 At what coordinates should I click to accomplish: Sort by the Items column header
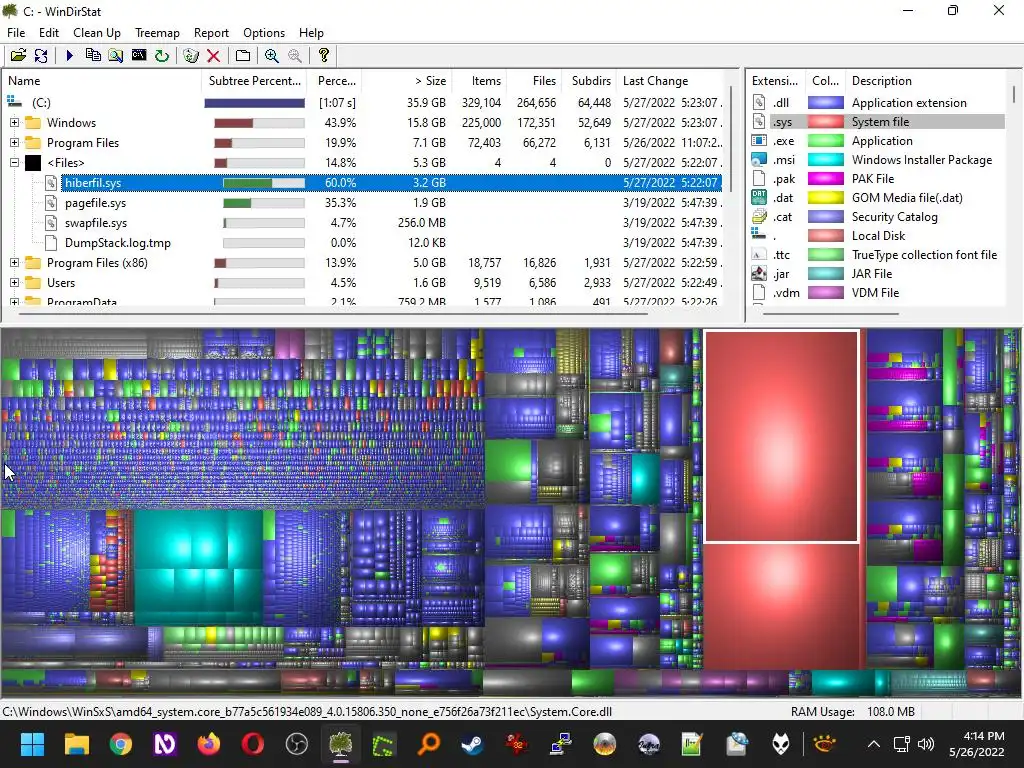coord(479,81)
